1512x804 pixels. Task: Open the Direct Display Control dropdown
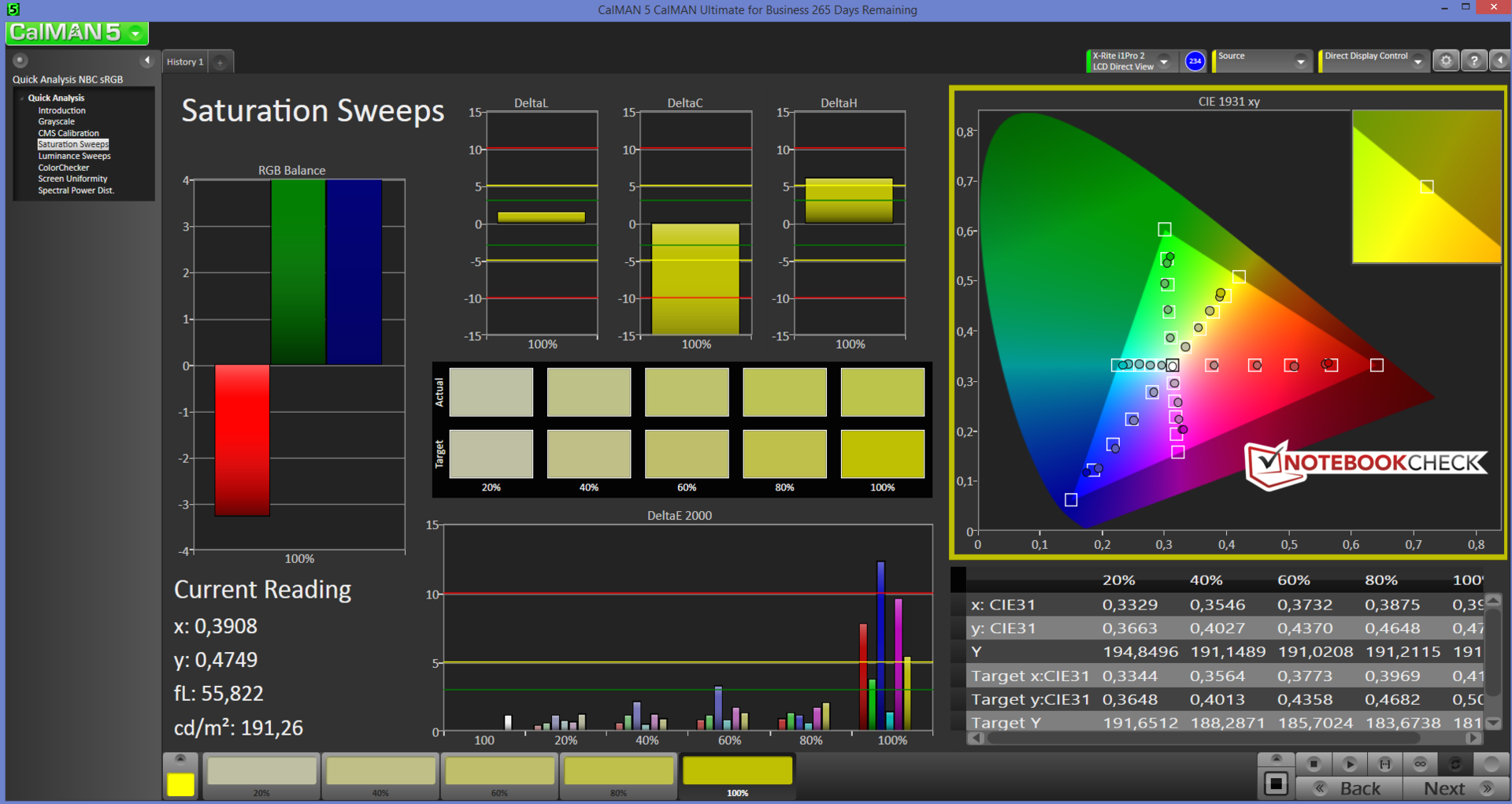(1417, 61)
